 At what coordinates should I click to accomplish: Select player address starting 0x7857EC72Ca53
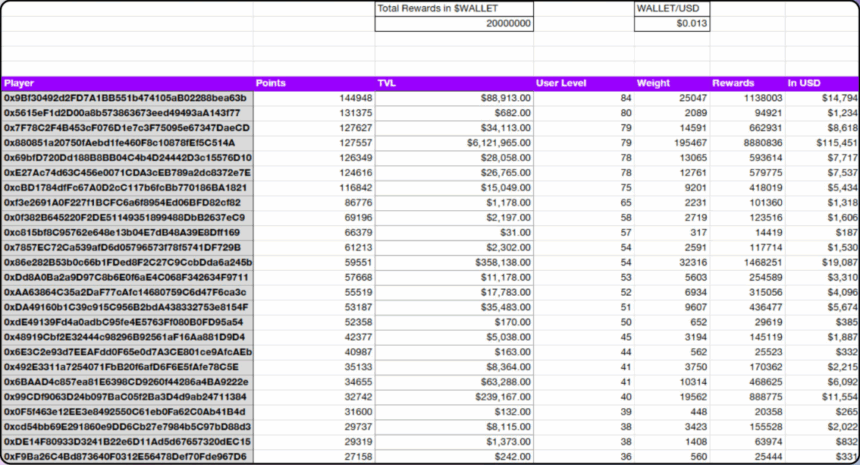coord(127,247)
